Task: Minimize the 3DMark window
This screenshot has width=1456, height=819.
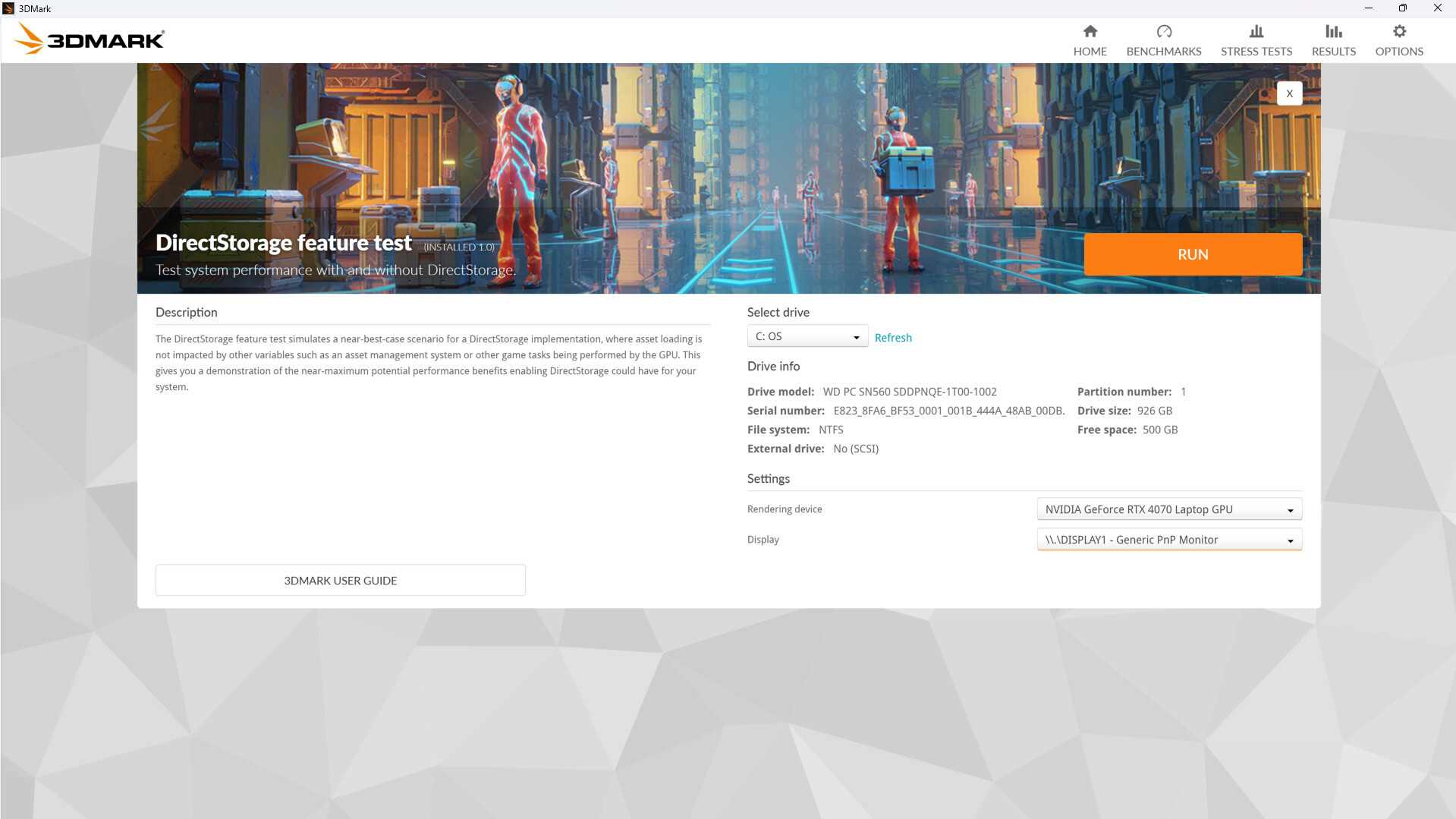Action: (1368, 8)
